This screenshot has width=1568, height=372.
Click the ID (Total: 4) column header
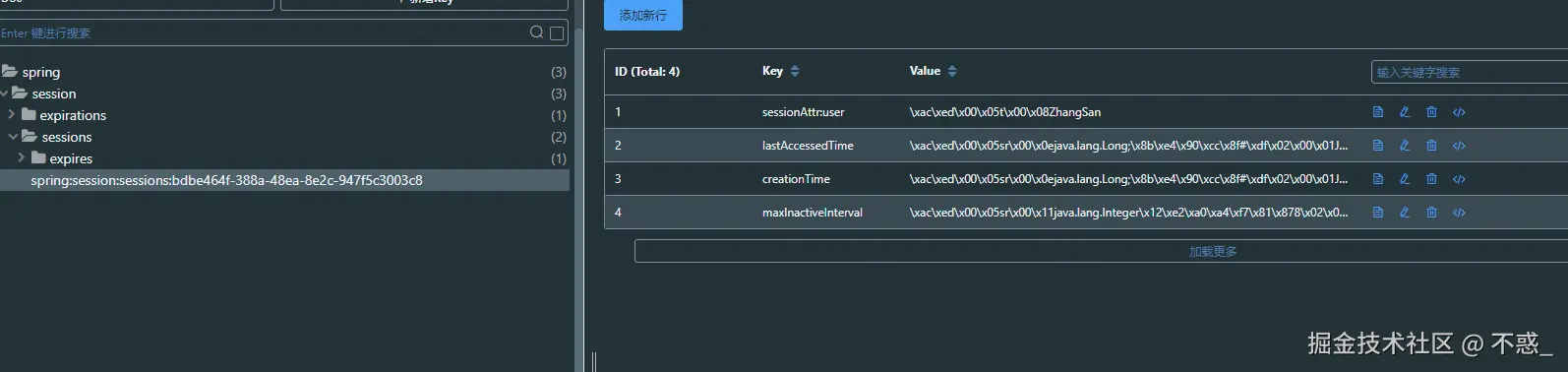[647, 71]
